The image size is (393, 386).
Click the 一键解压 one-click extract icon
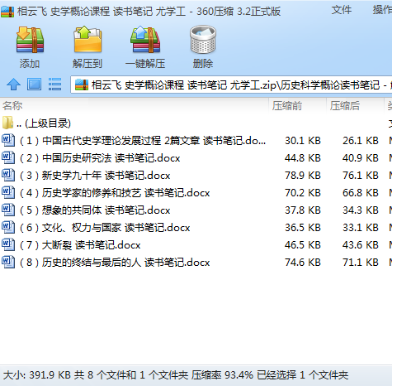pyautogui.click(x=145, y=40)
